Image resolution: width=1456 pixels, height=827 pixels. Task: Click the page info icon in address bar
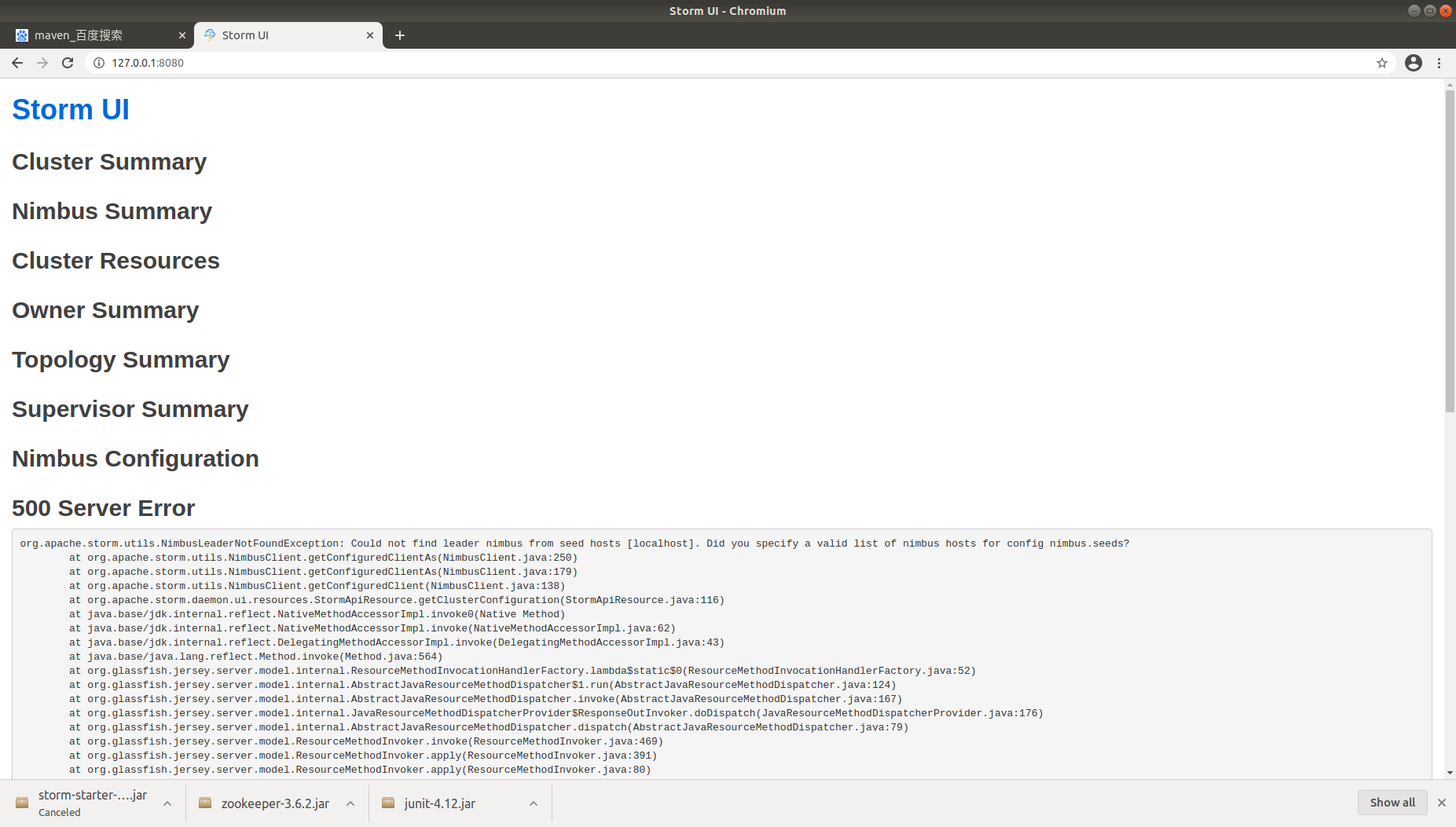(98, 63)
